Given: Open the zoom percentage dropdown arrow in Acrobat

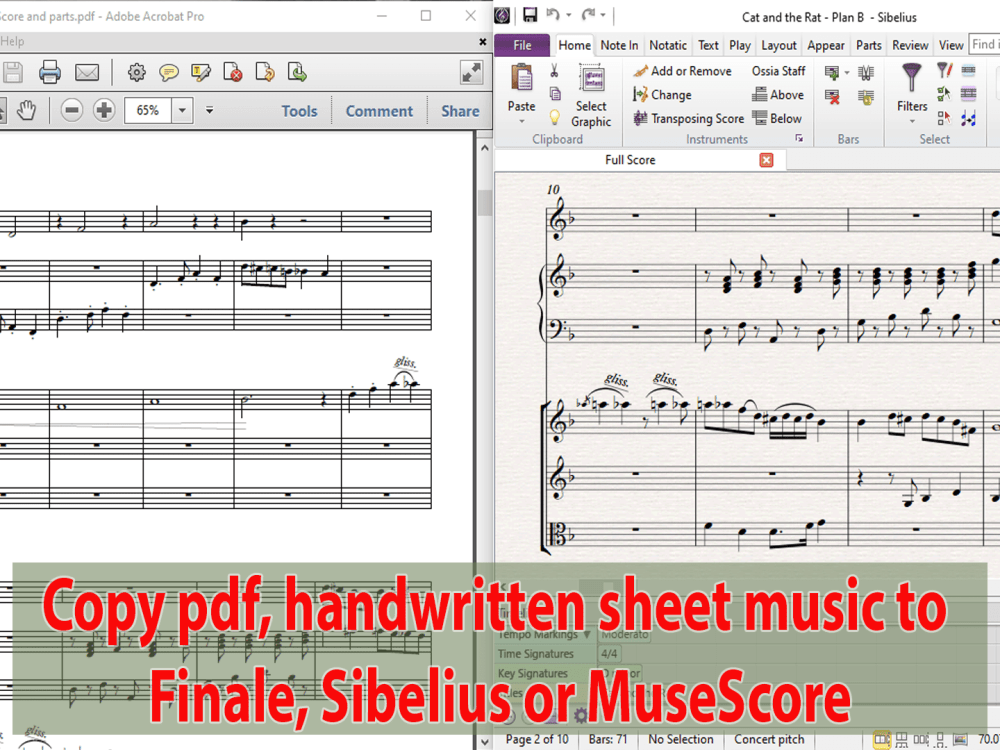Looking at the screenshot, I should (182, 110).
